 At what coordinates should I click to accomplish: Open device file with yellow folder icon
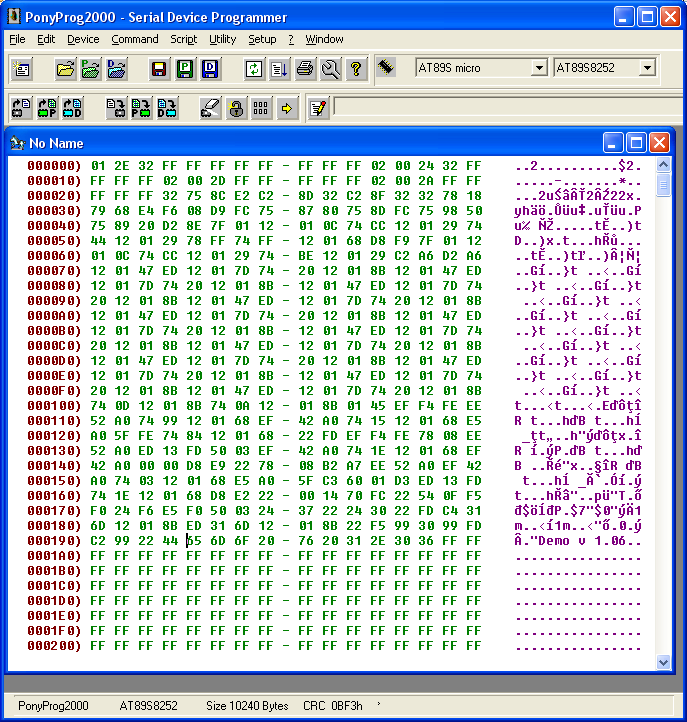pyautogui.click(x=65, y=69)
